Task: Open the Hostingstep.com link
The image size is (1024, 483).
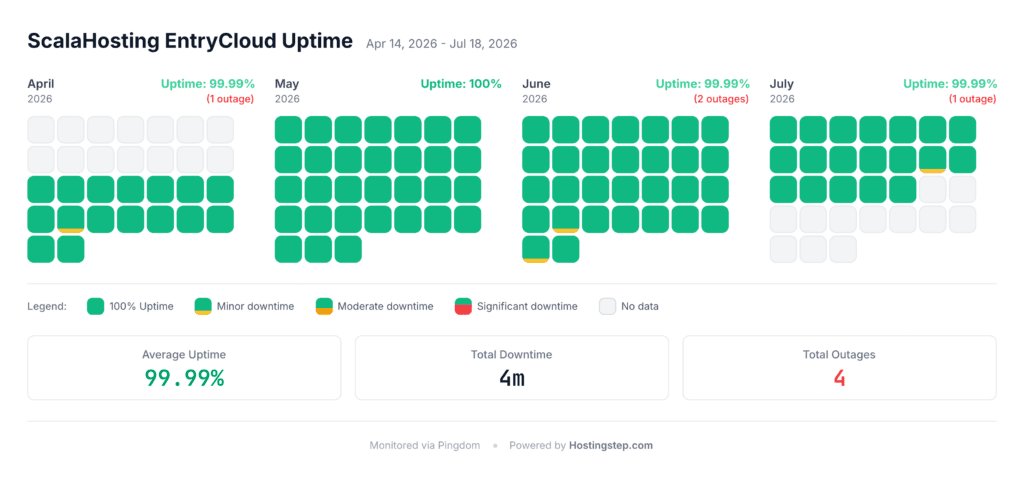Action: coord(611,446)
